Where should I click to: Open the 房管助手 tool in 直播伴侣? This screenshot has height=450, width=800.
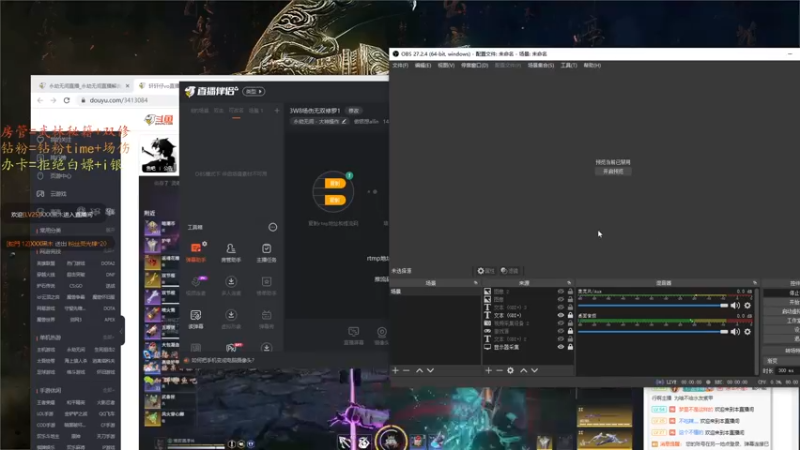click(231, 252)
